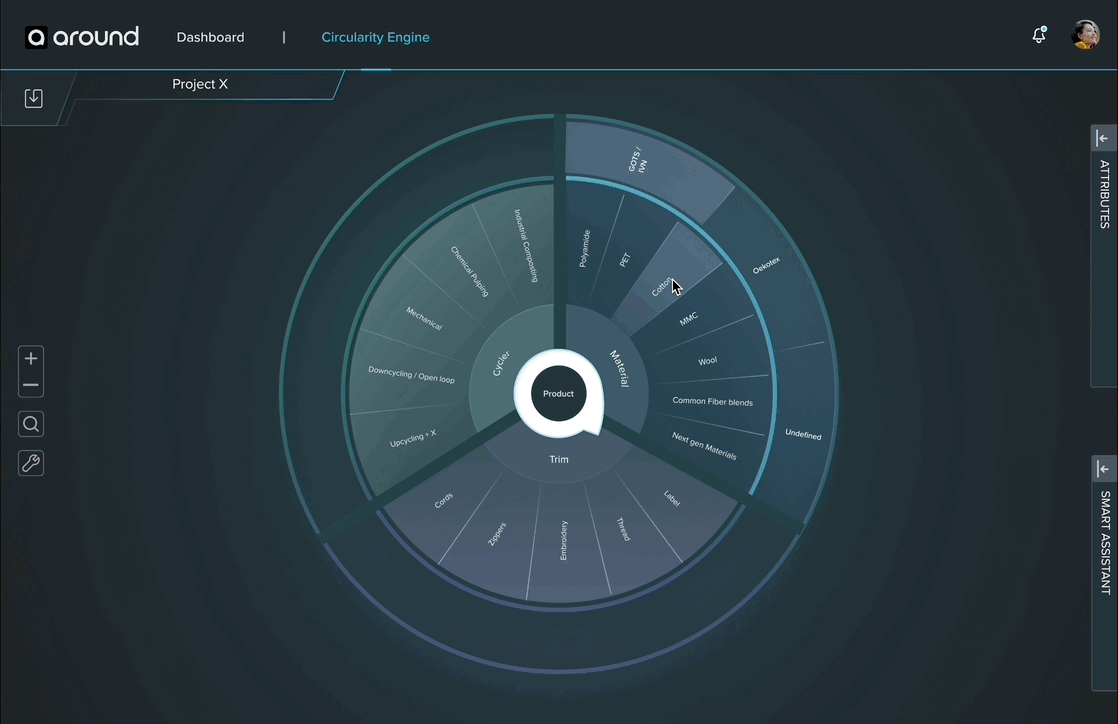Click the zoom in icon on the left
The image size is (1118, 724).
(30, 357)
